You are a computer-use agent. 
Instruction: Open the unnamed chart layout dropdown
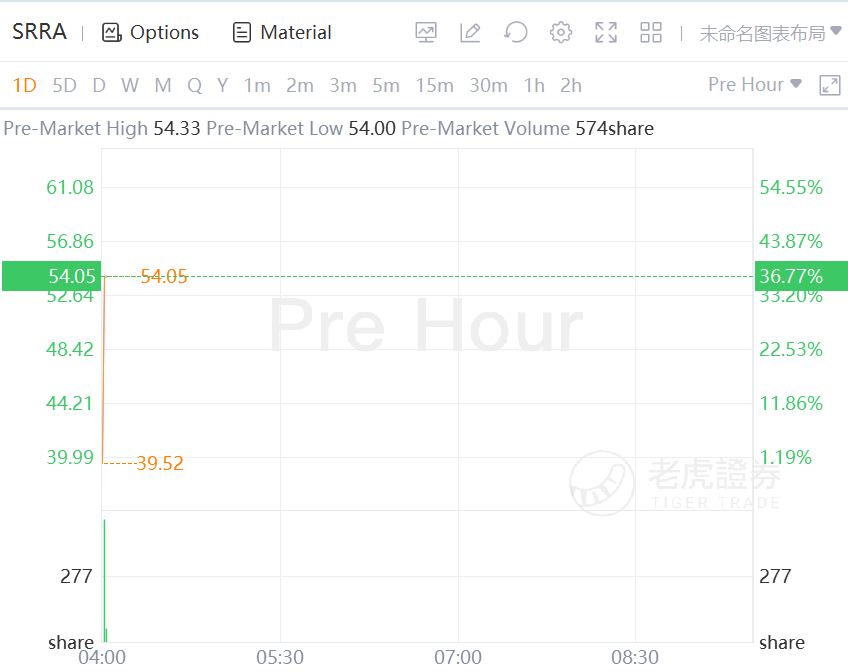pos(770,33)
